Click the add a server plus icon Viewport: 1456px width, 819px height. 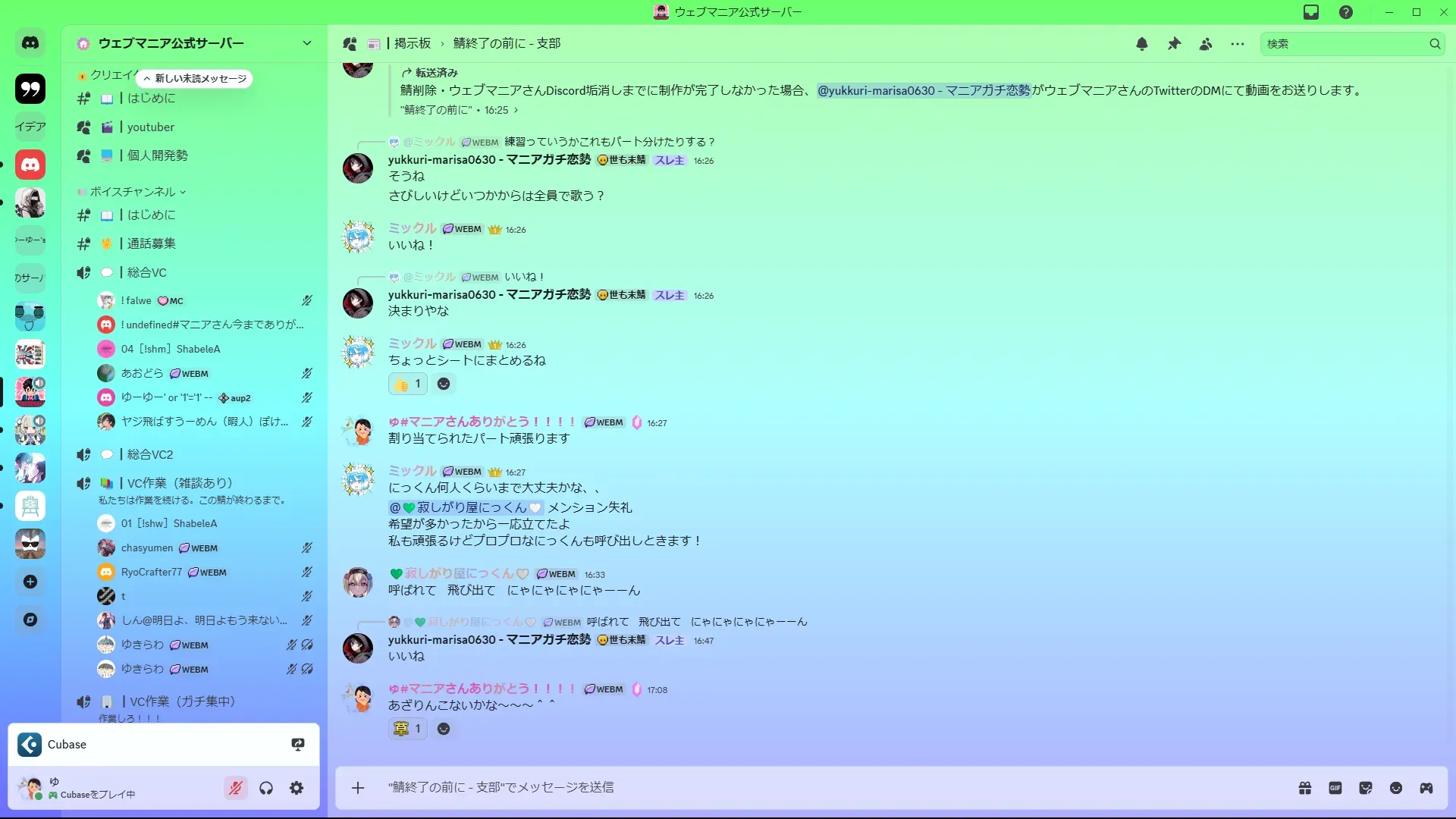[x=30, y=582]
